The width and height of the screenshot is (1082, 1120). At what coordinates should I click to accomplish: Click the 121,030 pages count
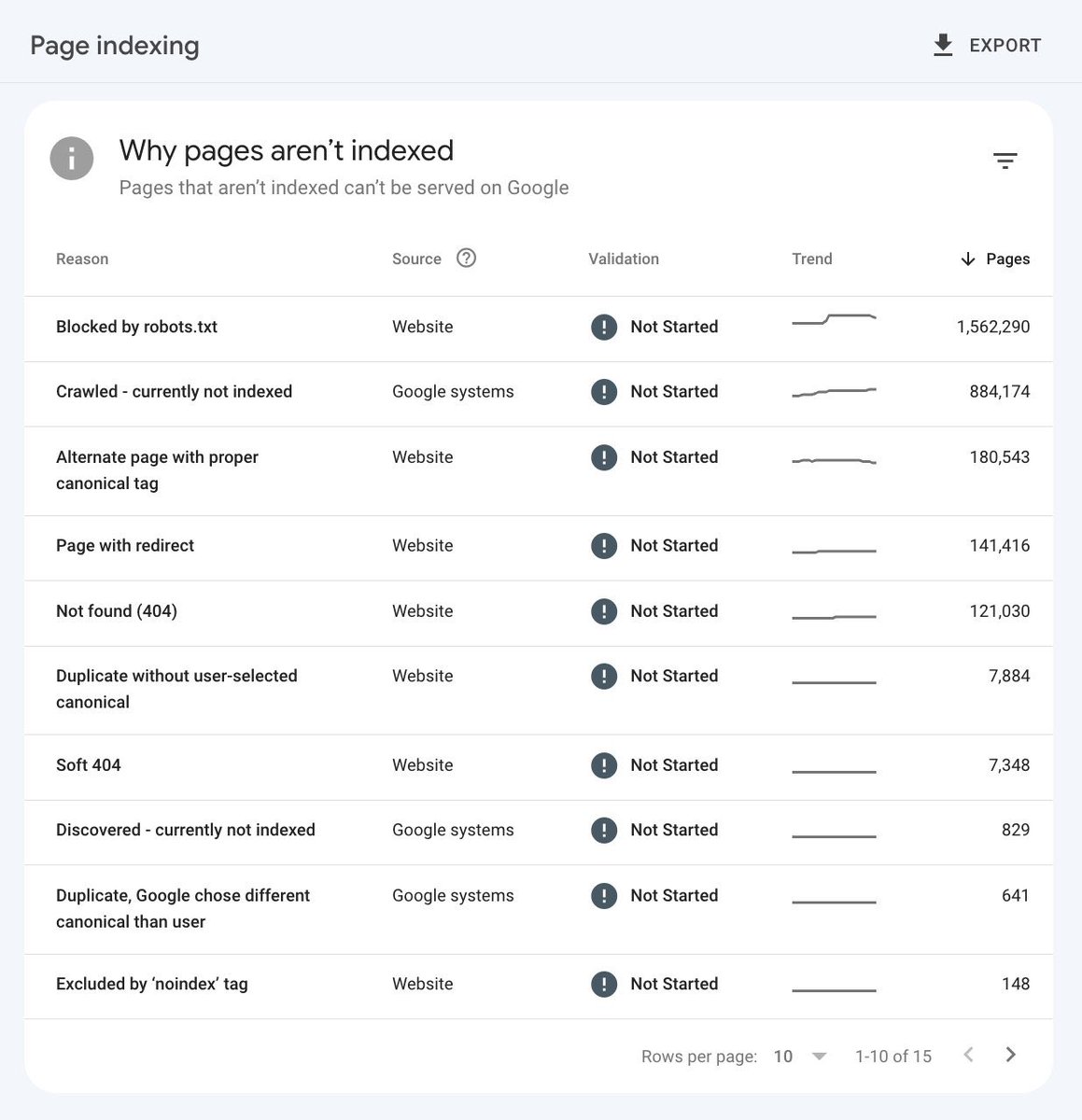[x=1000, y=611]
